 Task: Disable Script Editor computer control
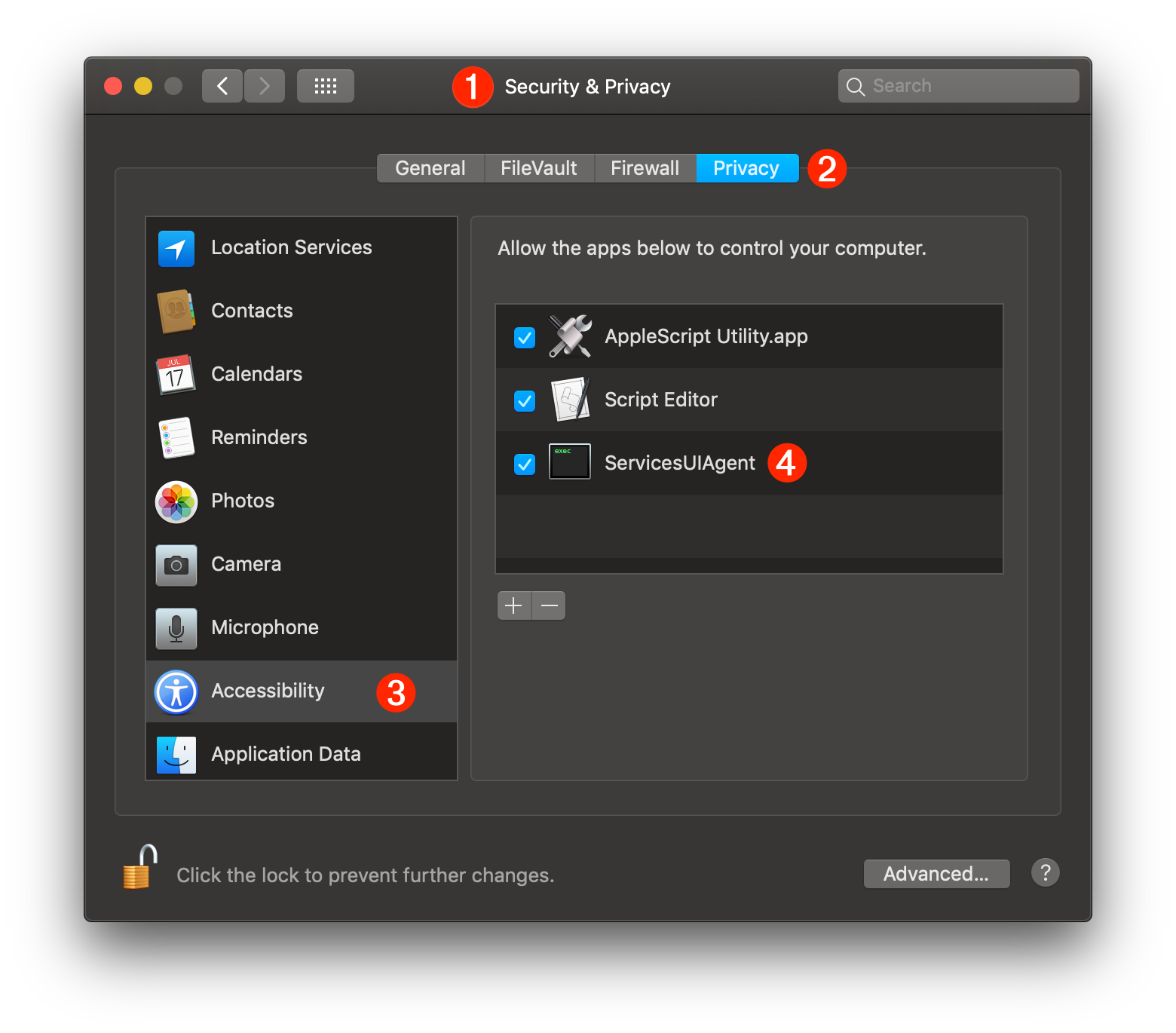[x=524, y=400]
